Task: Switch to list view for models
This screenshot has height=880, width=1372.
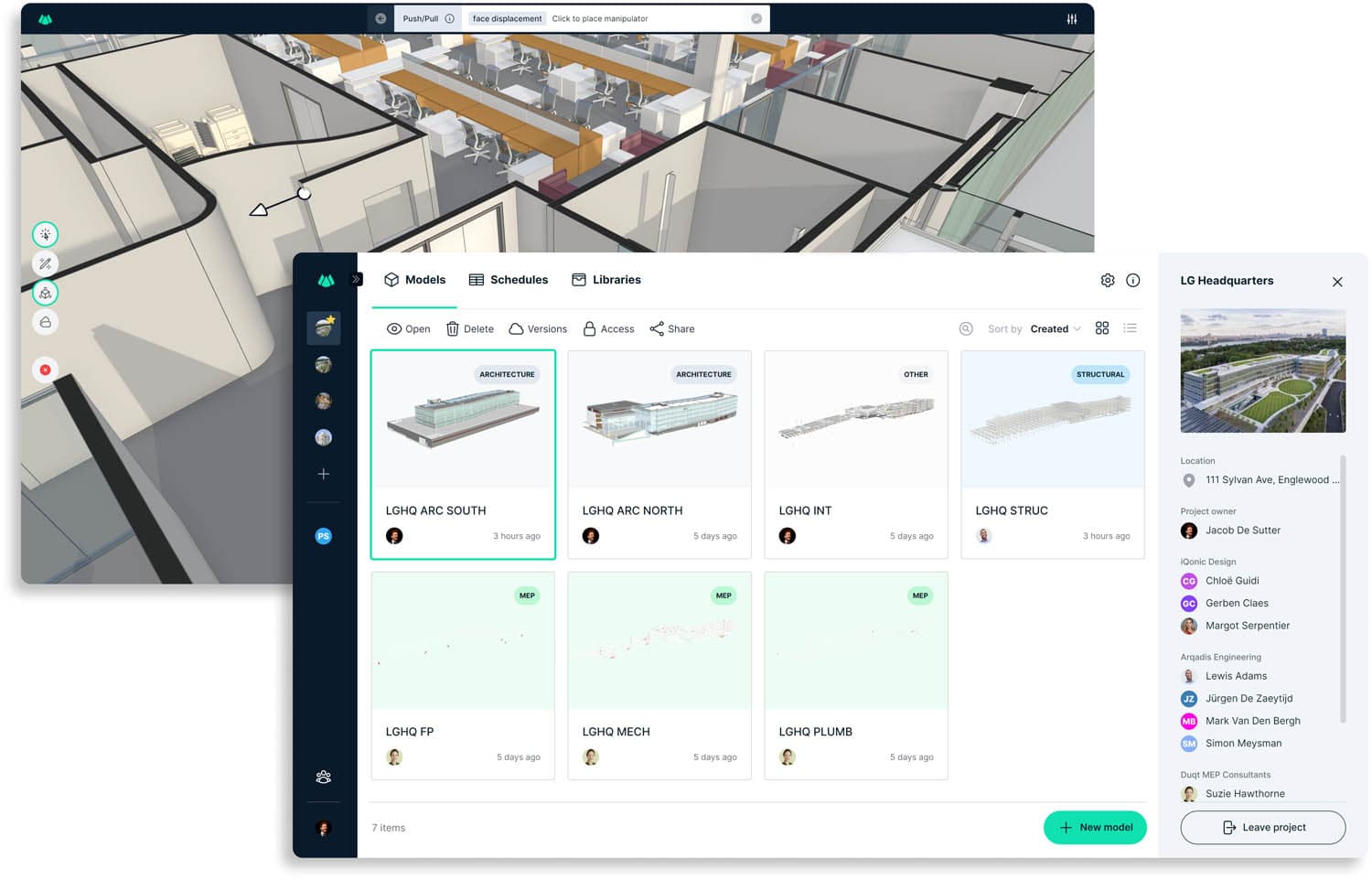Action: click(x=1131, y=327)
